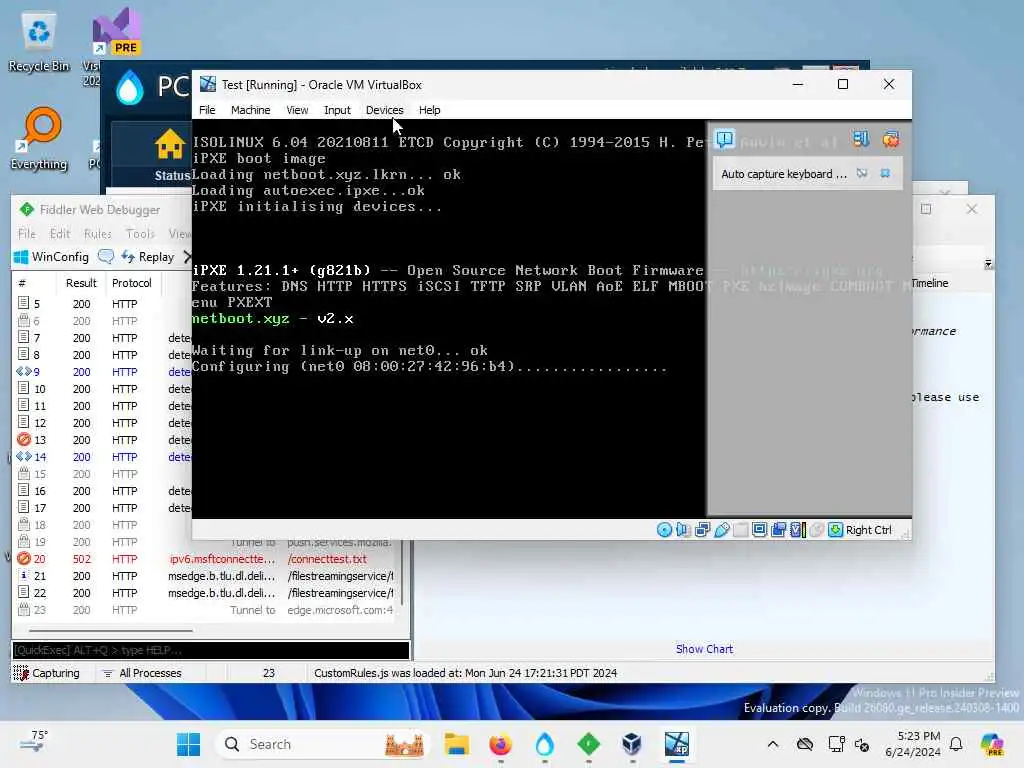Click the session 9 arrows icon in Fiddler
The height and width of the screenshot is (768, 1024).
24,372
